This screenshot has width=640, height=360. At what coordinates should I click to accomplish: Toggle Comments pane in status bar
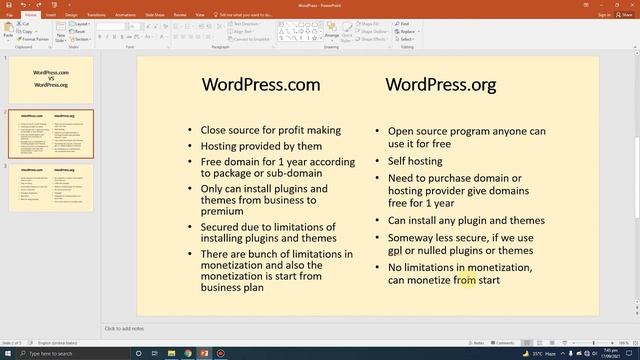coord(502,343)
